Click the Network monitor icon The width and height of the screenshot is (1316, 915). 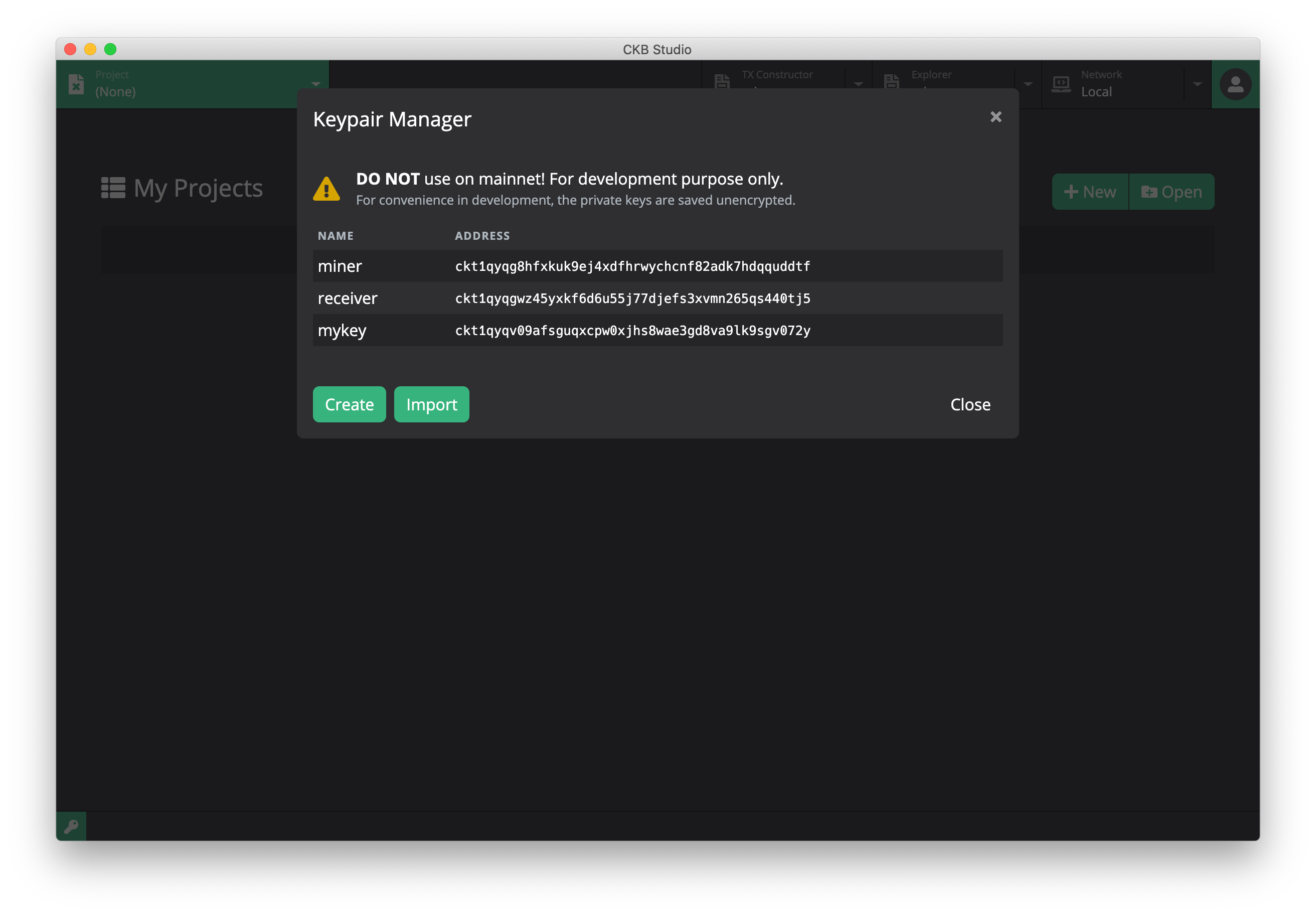(1061, 84)
